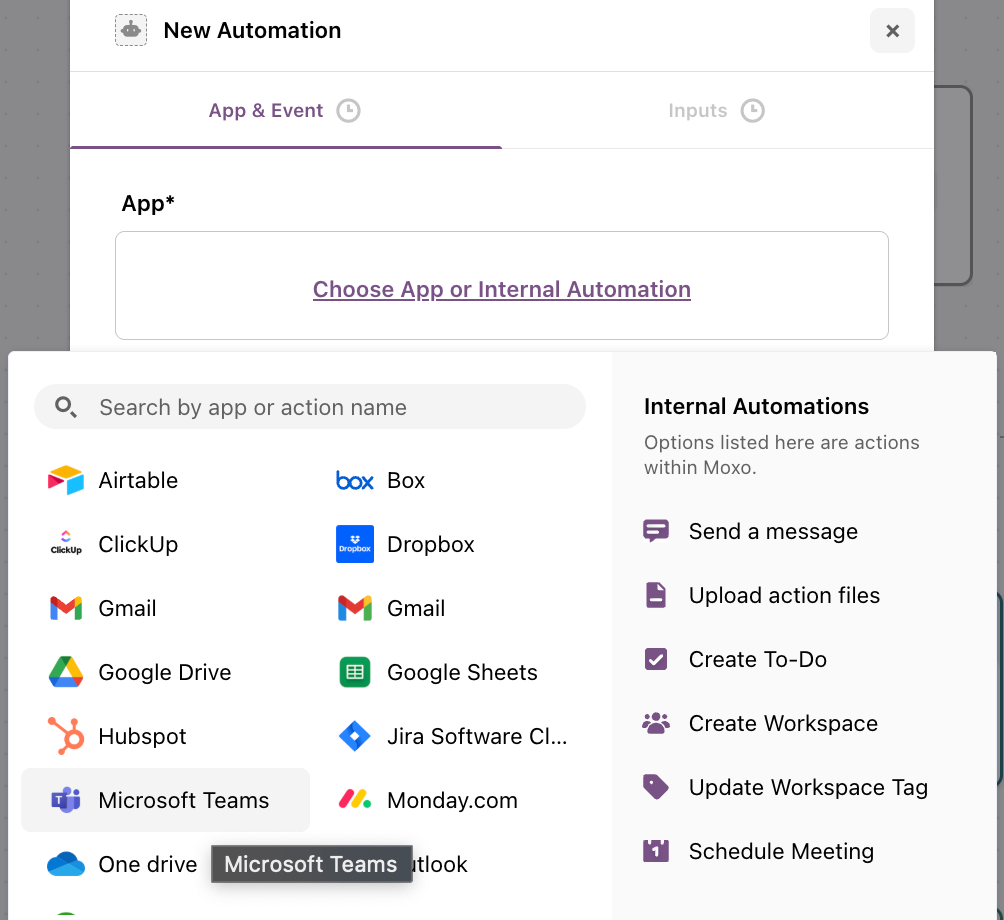Select the One drive cloud icon
1004x920 pixels.
(66, 864)
